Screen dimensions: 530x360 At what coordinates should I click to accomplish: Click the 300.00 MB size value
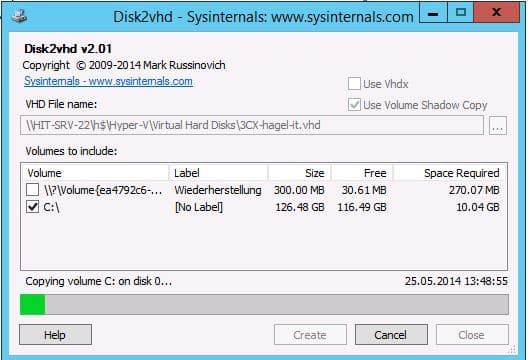pos(299,190)
